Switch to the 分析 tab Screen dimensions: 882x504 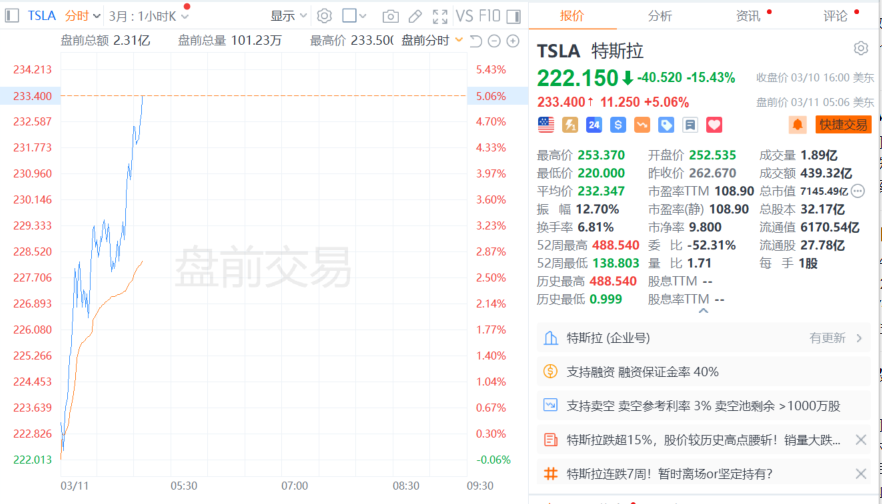pyautogui.click(x=660, y=16)
